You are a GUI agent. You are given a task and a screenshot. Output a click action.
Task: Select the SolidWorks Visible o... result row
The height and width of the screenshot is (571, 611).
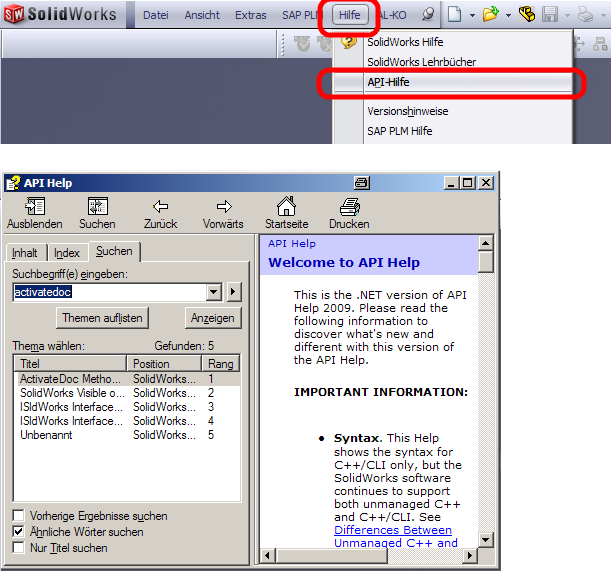click(127, 393)
